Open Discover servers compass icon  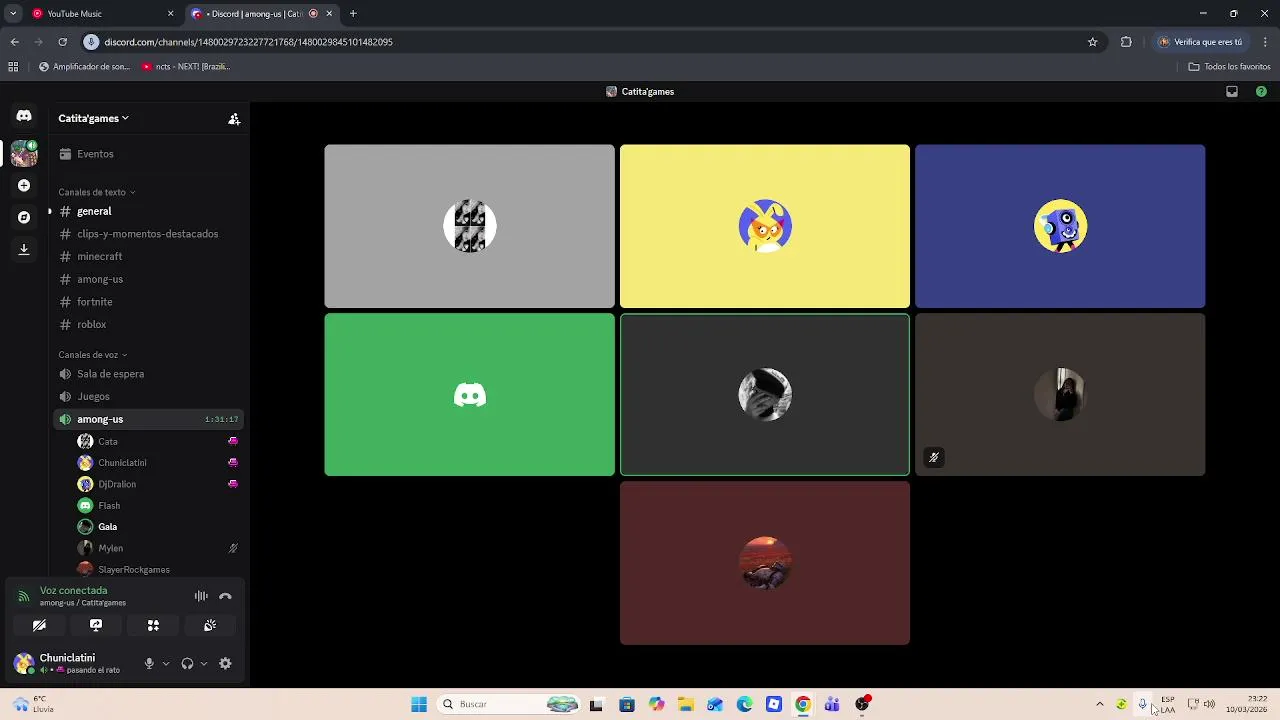(24, 217)
